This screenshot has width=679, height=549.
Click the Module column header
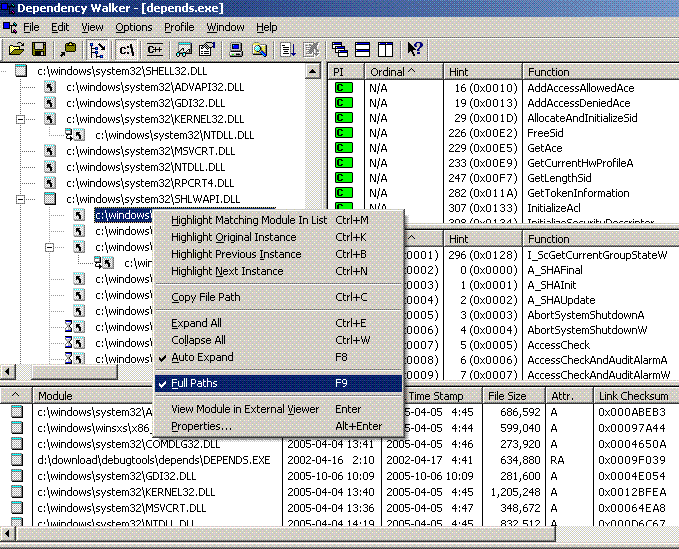pyautogui.click(x=93, y=396)
